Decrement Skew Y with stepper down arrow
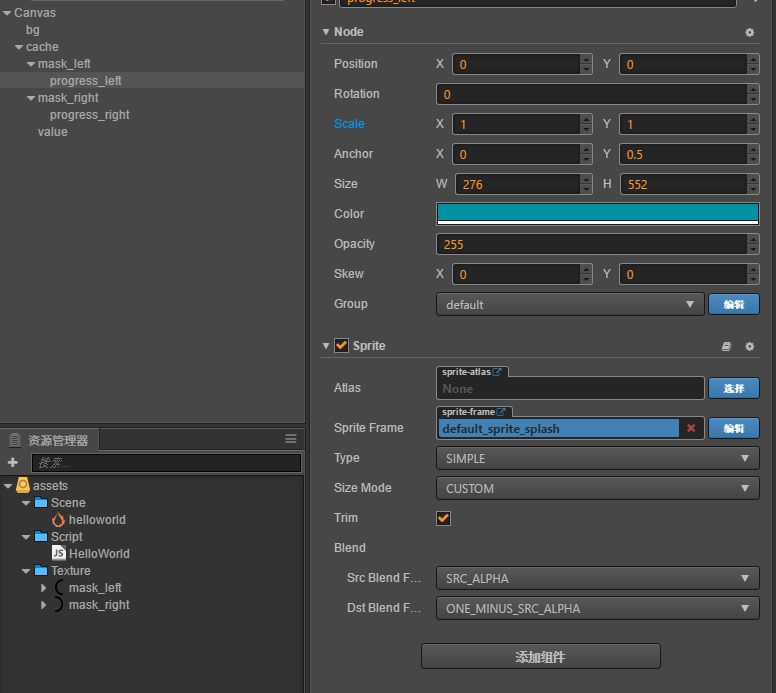 point(753,279)
